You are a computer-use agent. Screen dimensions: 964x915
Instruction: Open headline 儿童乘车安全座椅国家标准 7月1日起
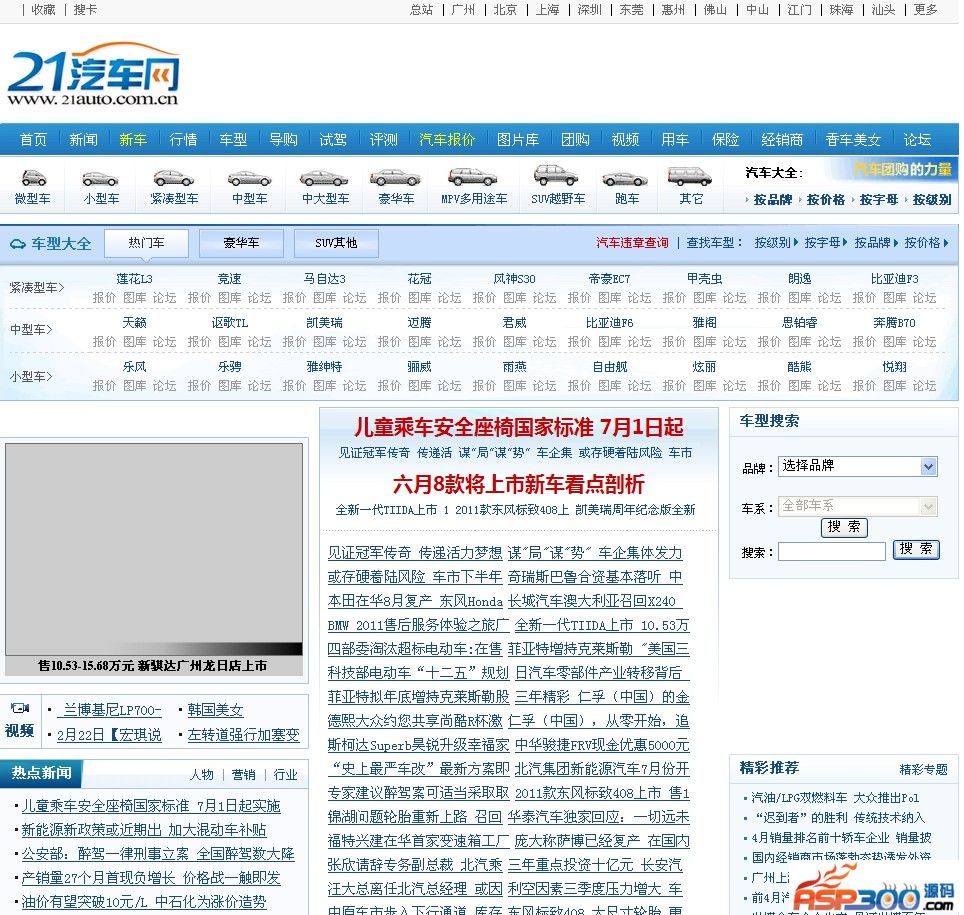518,427
